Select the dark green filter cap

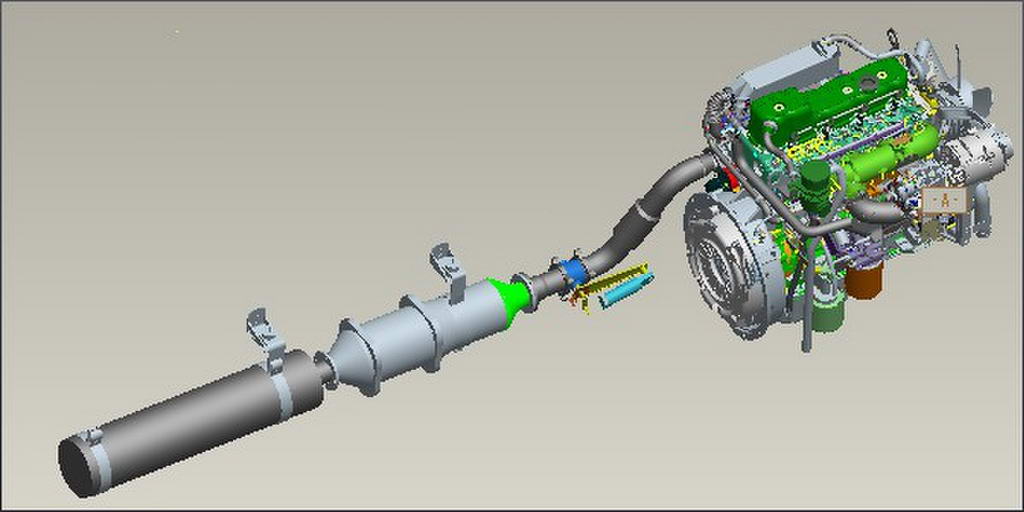click(x=816, y=182)
